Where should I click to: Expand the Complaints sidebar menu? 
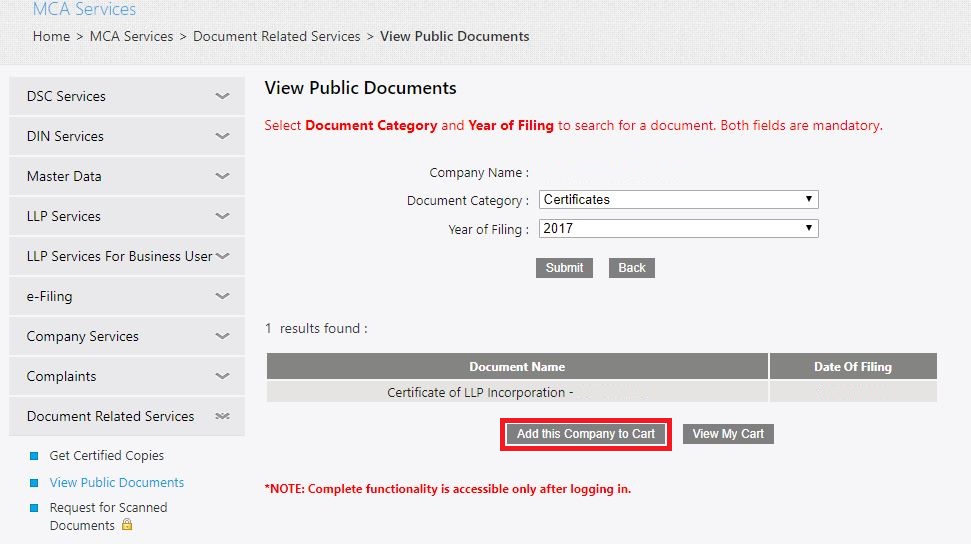(x=127, y=376)
